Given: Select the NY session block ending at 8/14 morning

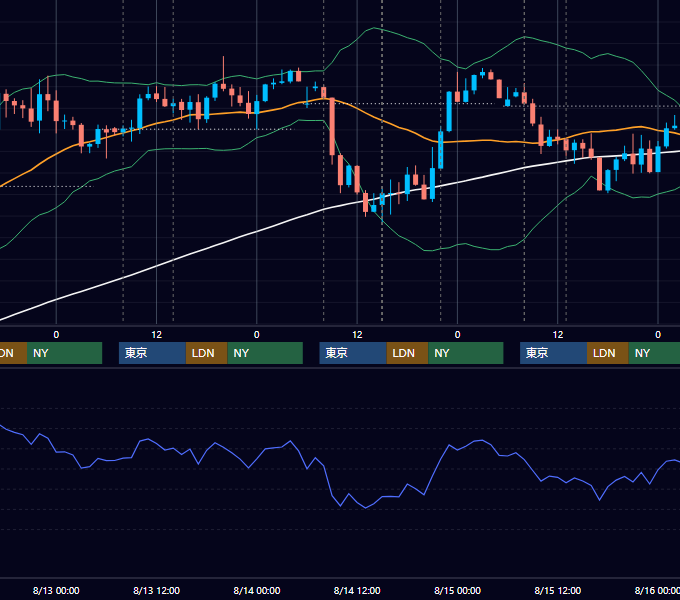Looking at the screenshot, I should pyautogui.click(x=265, y=353).
